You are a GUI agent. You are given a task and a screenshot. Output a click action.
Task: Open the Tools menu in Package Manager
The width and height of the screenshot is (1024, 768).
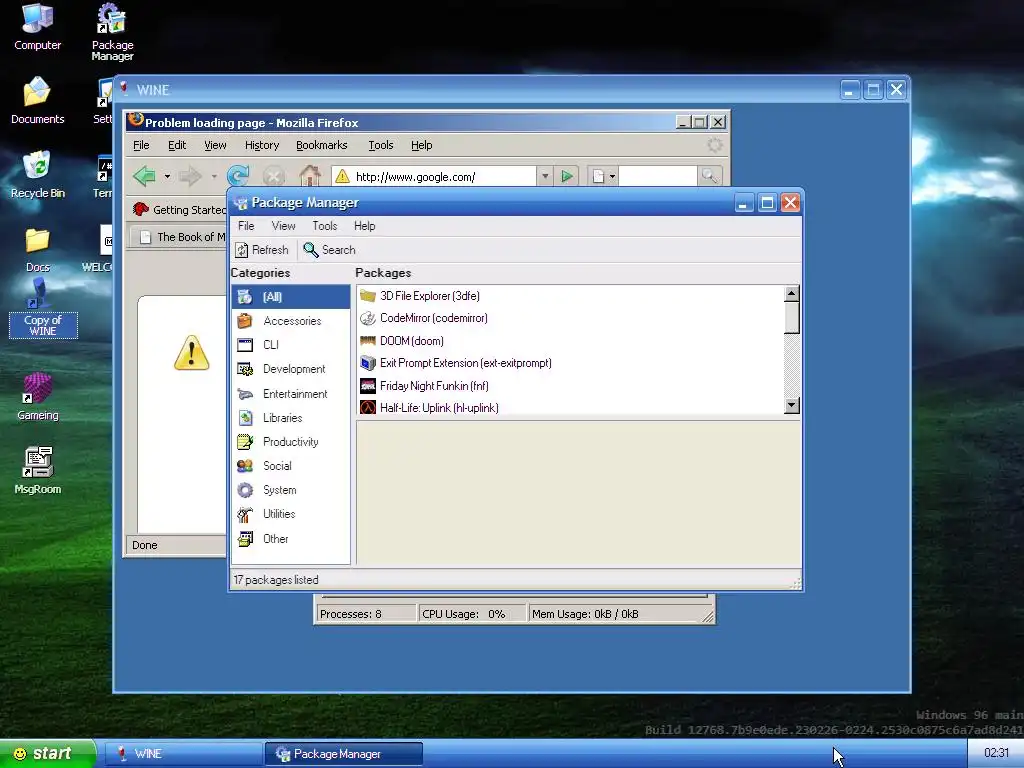click(325, 226)
